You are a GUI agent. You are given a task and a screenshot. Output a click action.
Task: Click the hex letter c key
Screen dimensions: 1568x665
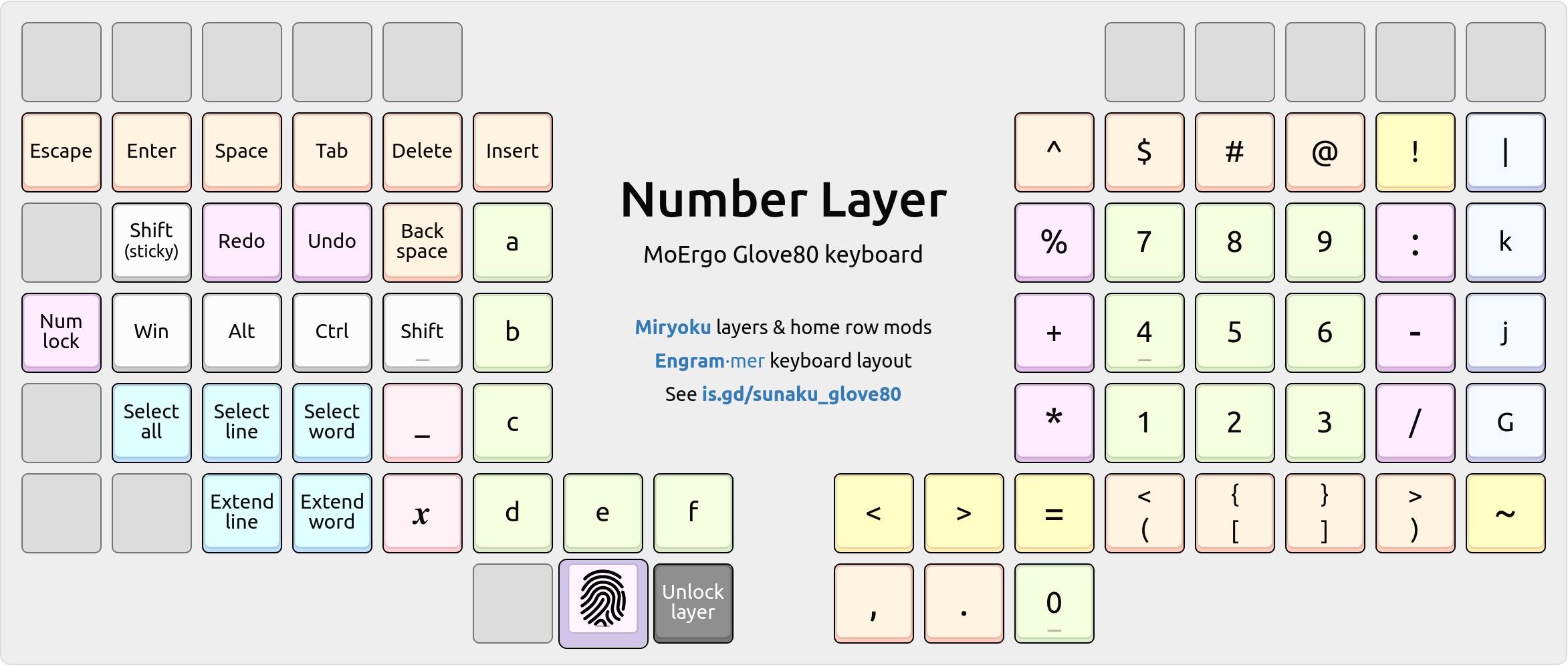(x=513, y=423)
